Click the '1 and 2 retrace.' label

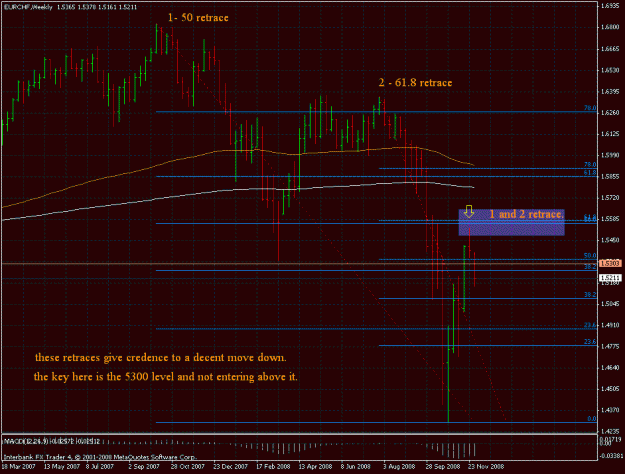pyautogui.click(x=527, y=214)
